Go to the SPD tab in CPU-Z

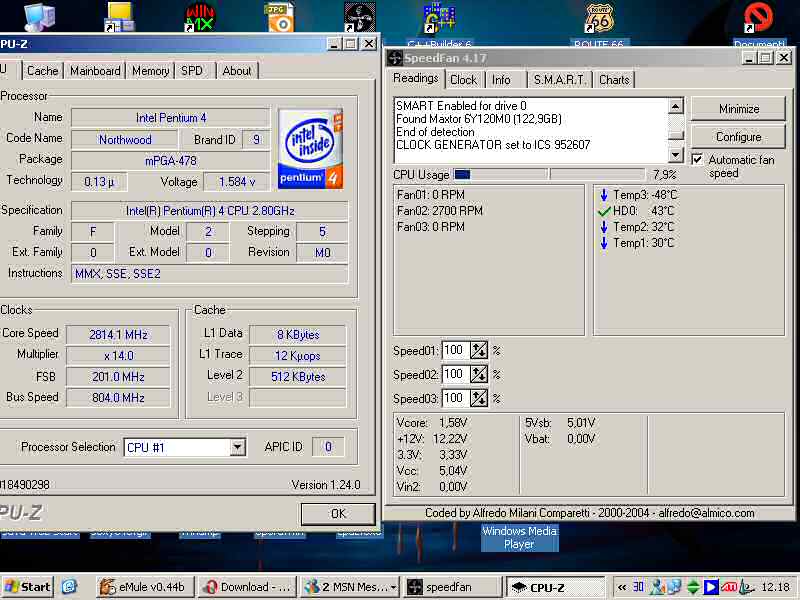192,71
